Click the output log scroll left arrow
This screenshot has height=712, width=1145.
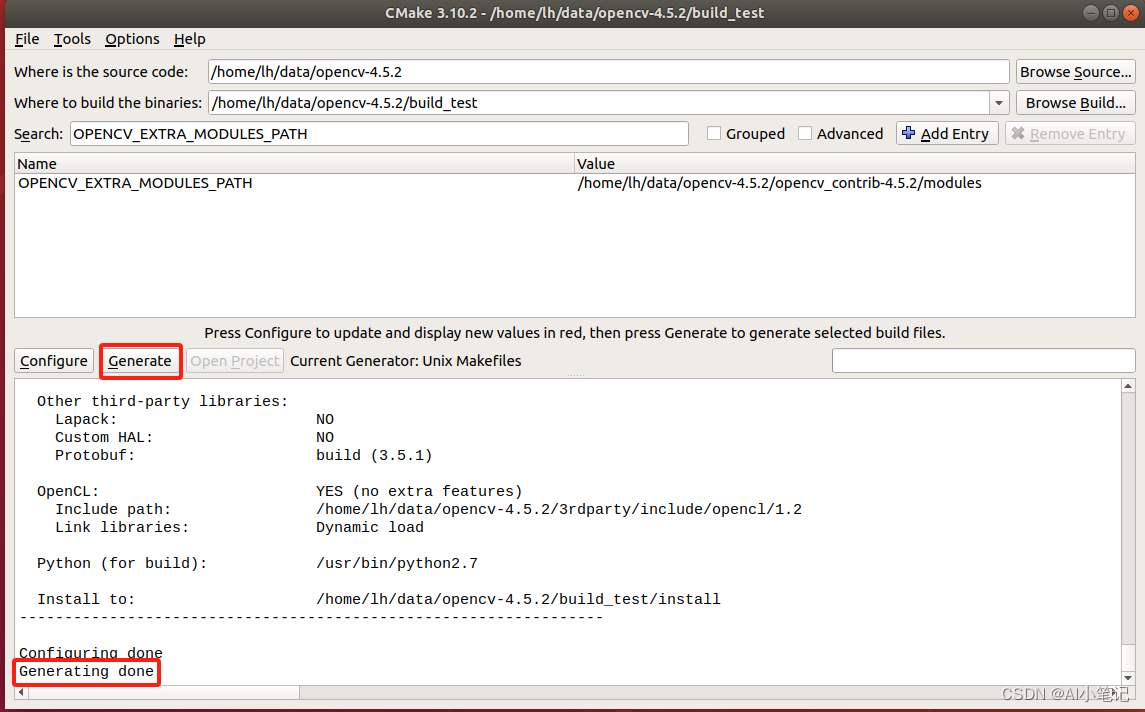click(x=21, y=692)
